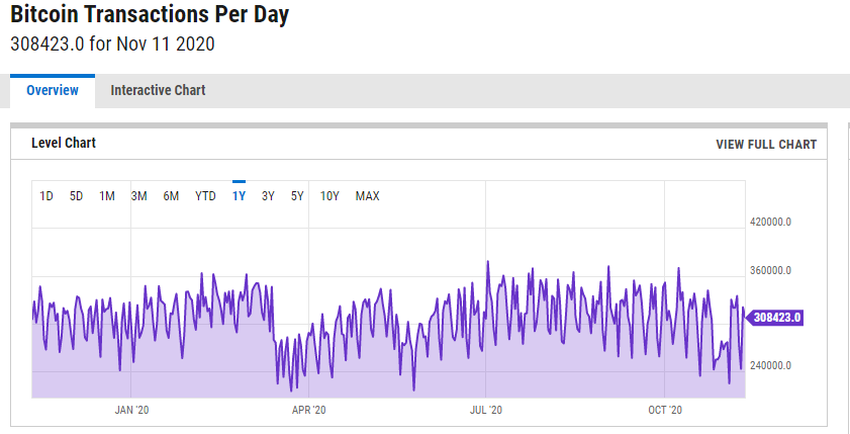Select the 5D time range
850x434 pixels.
[x=76, y=196]
